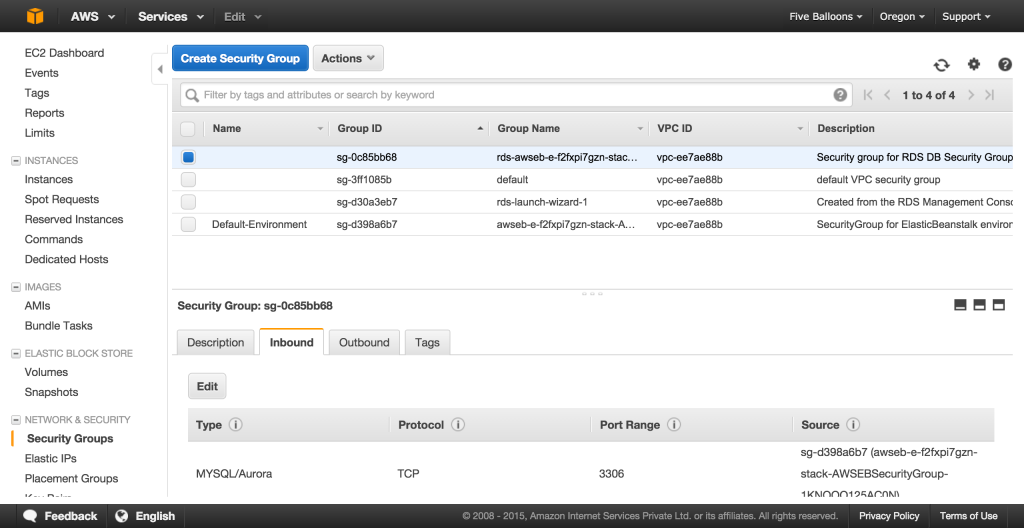Collapse the IMAGES sidebar section
The height and width of the screenshot is (528, 1024).
(x=16, y=287)
